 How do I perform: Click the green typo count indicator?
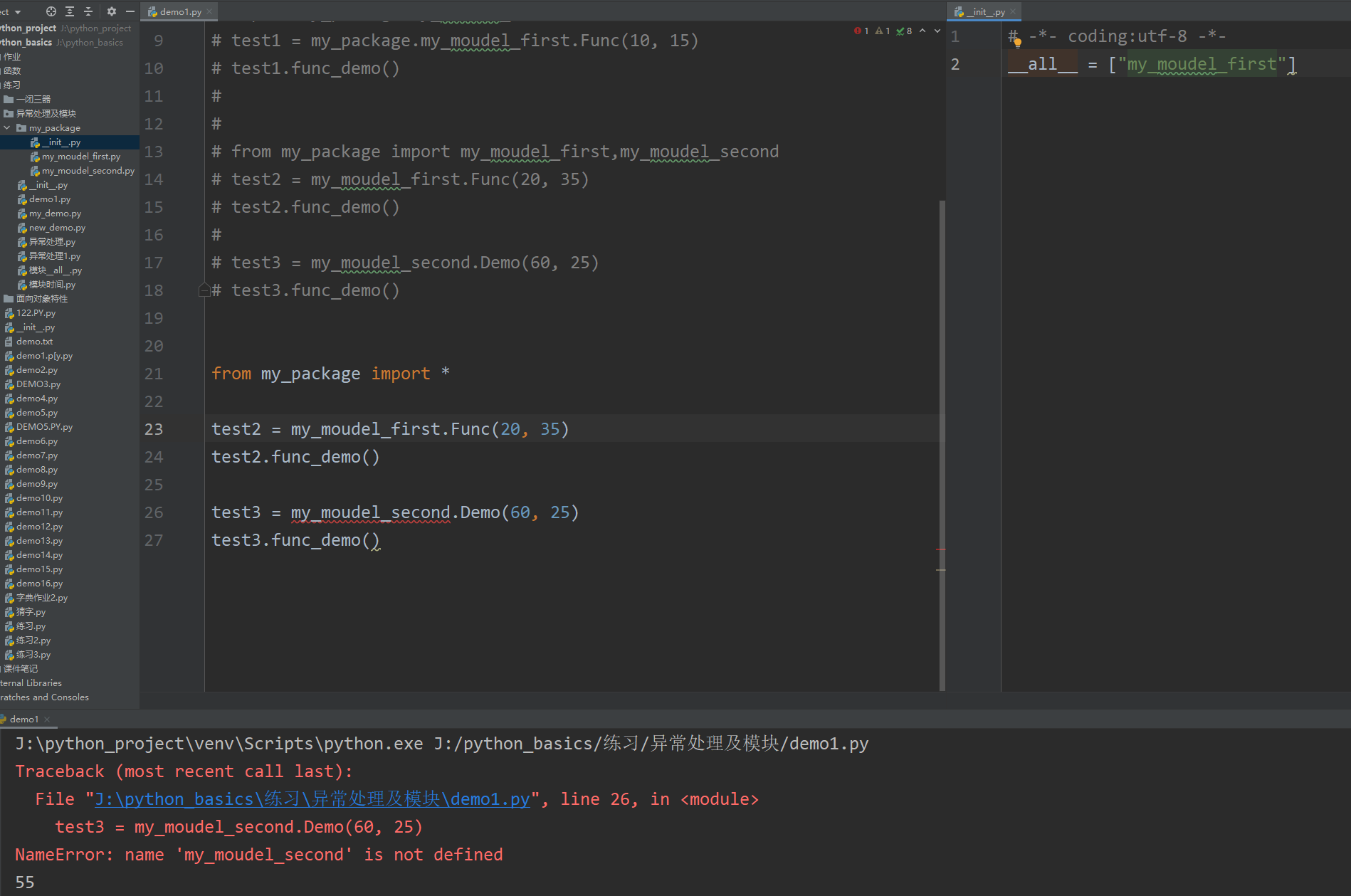click(x=904, y=31)
